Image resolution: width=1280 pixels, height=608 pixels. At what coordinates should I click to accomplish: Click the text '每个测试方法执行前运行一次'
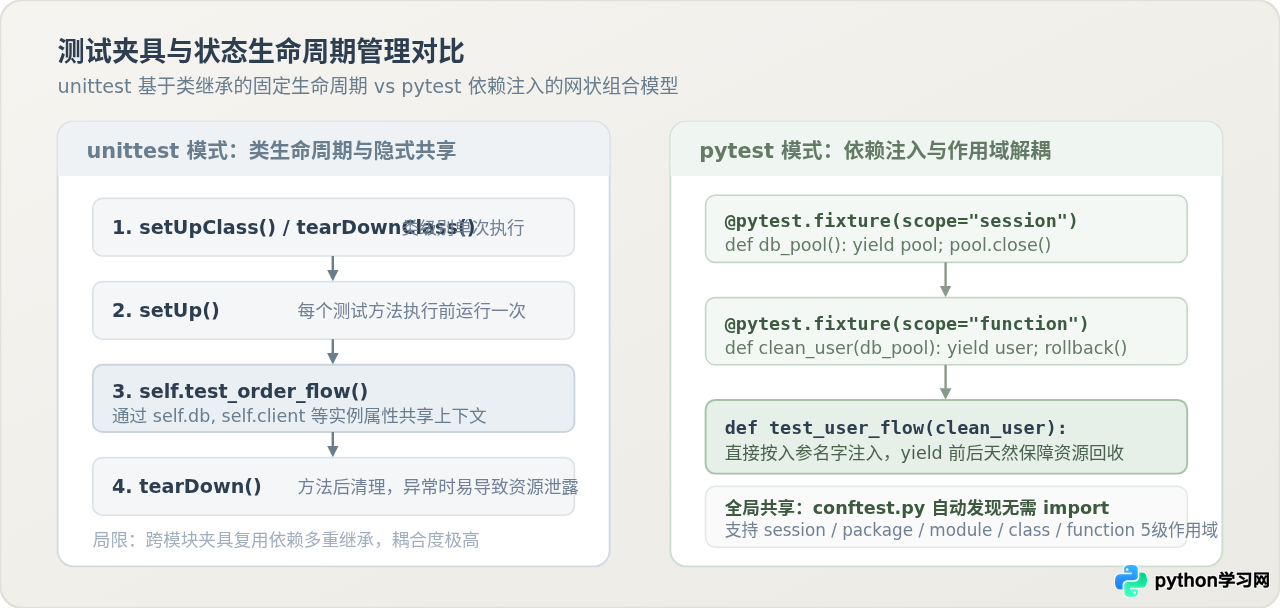pyautogui.click(x=412, y=311)
